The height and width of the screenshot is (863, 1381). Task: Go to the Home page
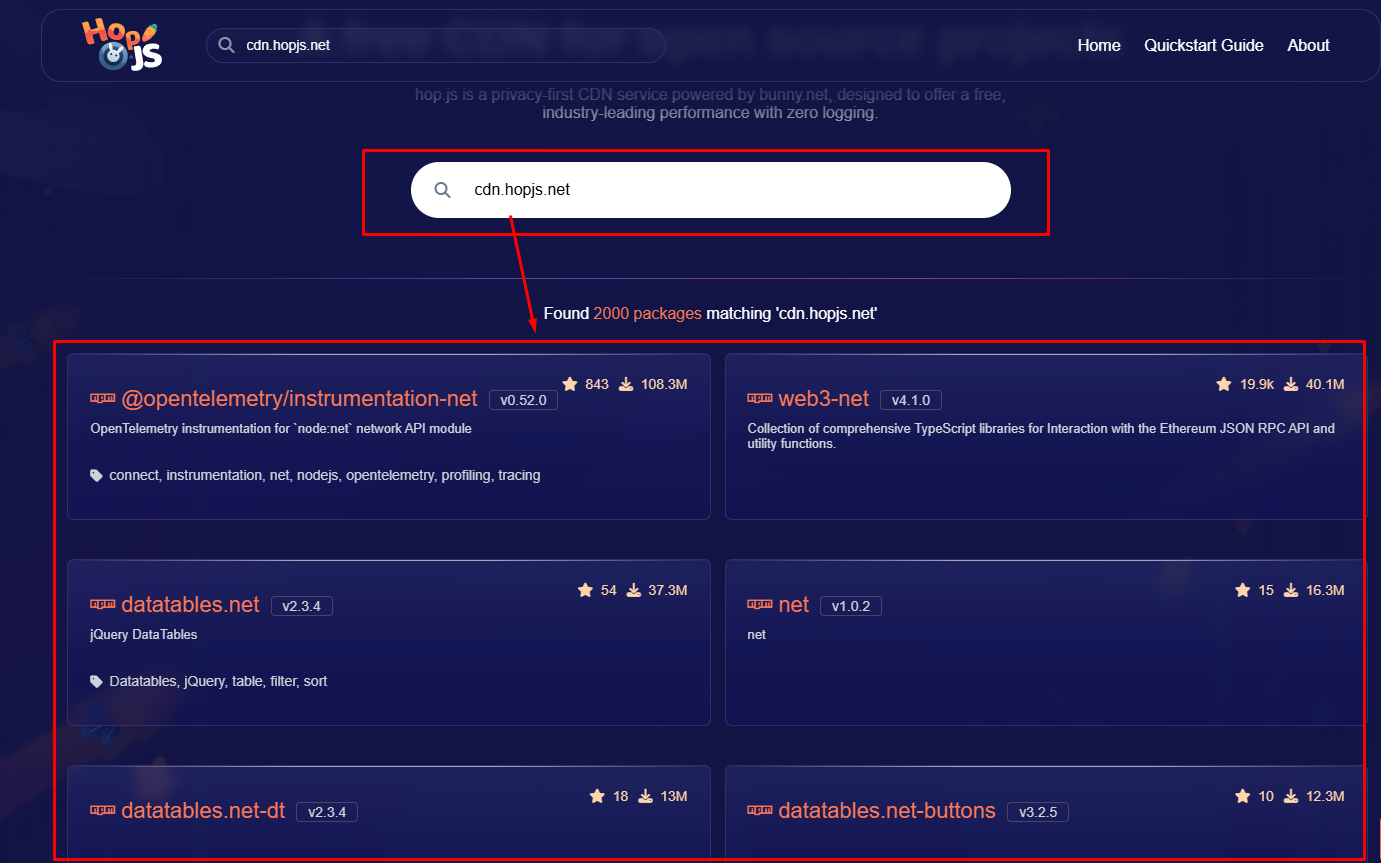[1099, 45]
